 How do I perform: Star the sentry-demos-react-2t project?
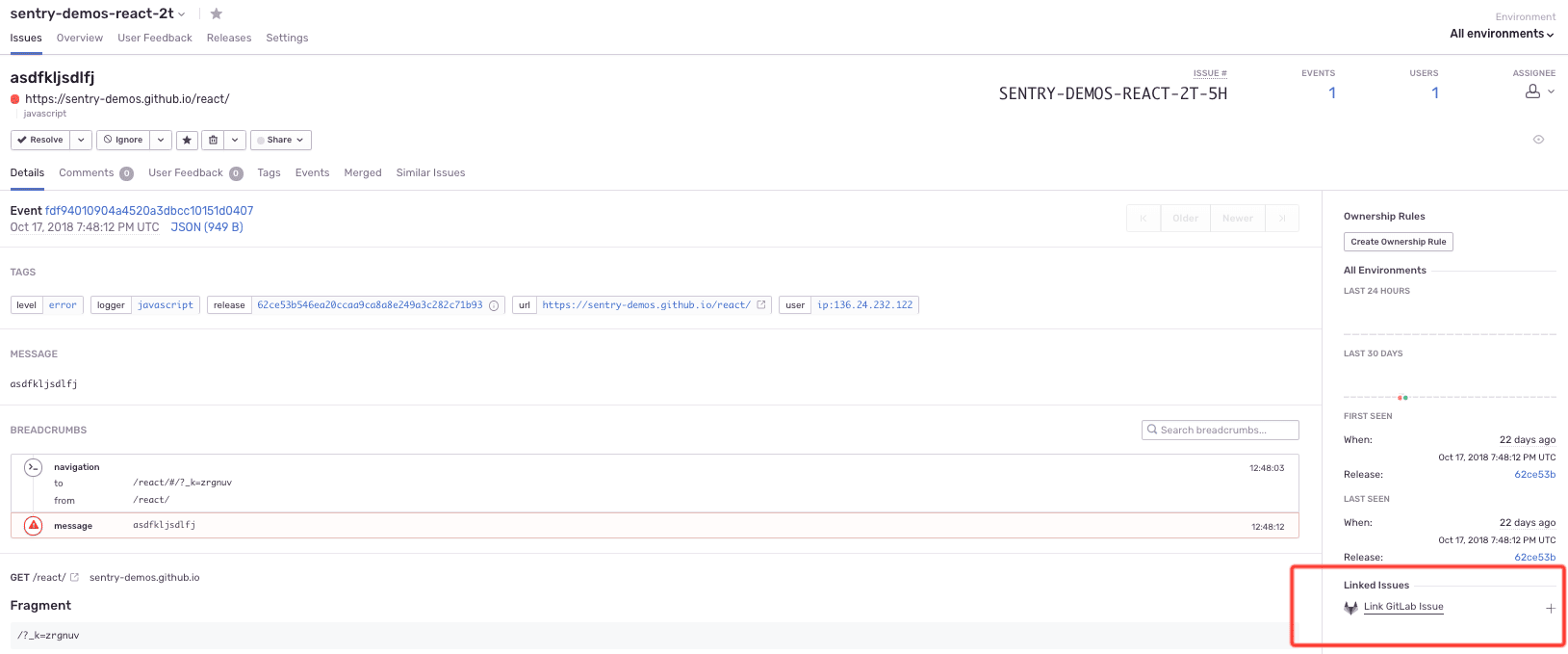pos(217,13)
